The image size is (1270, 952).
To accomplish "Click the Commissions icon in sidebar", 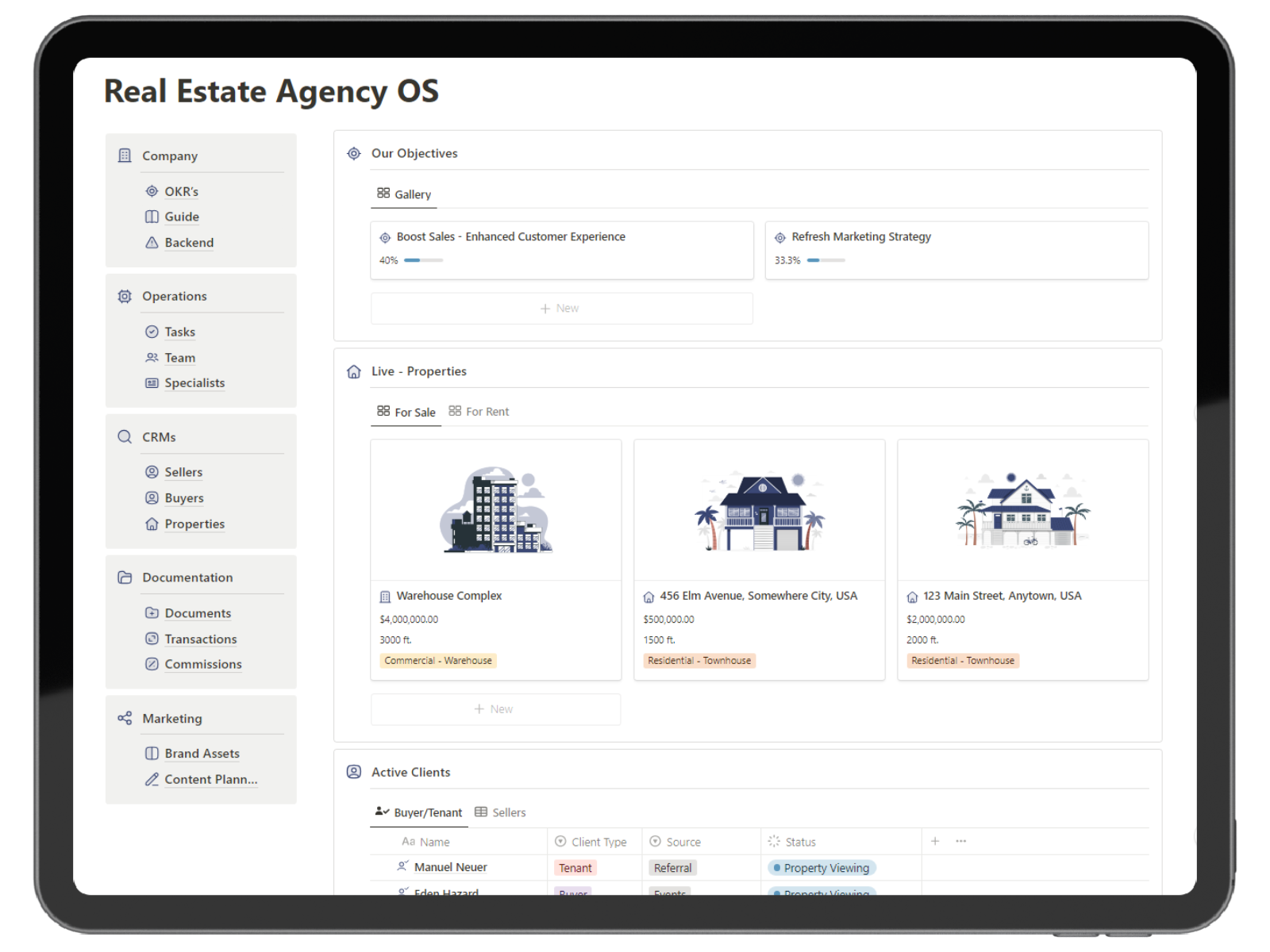I will click(x=152, y=665).
